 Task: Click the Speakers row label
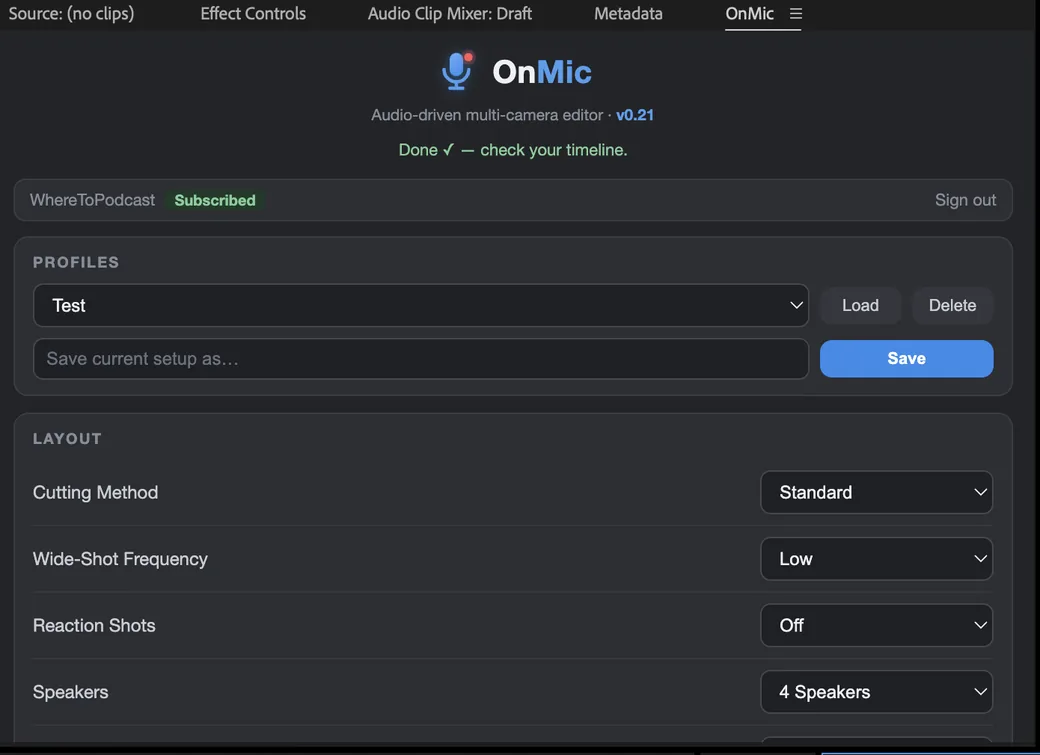click(x=70, y=692)
